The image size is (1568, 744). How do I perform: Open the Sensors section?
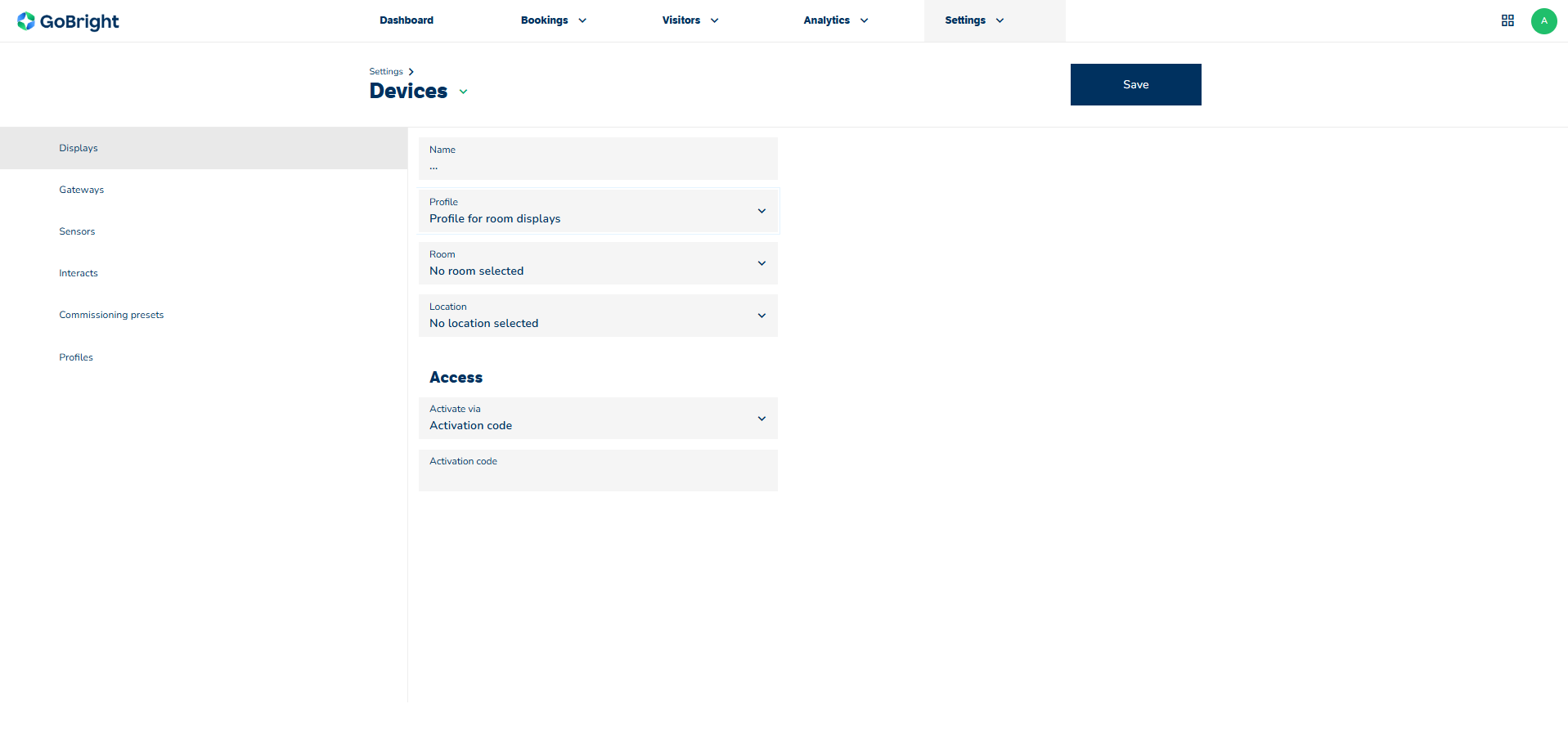pos(77,231)
